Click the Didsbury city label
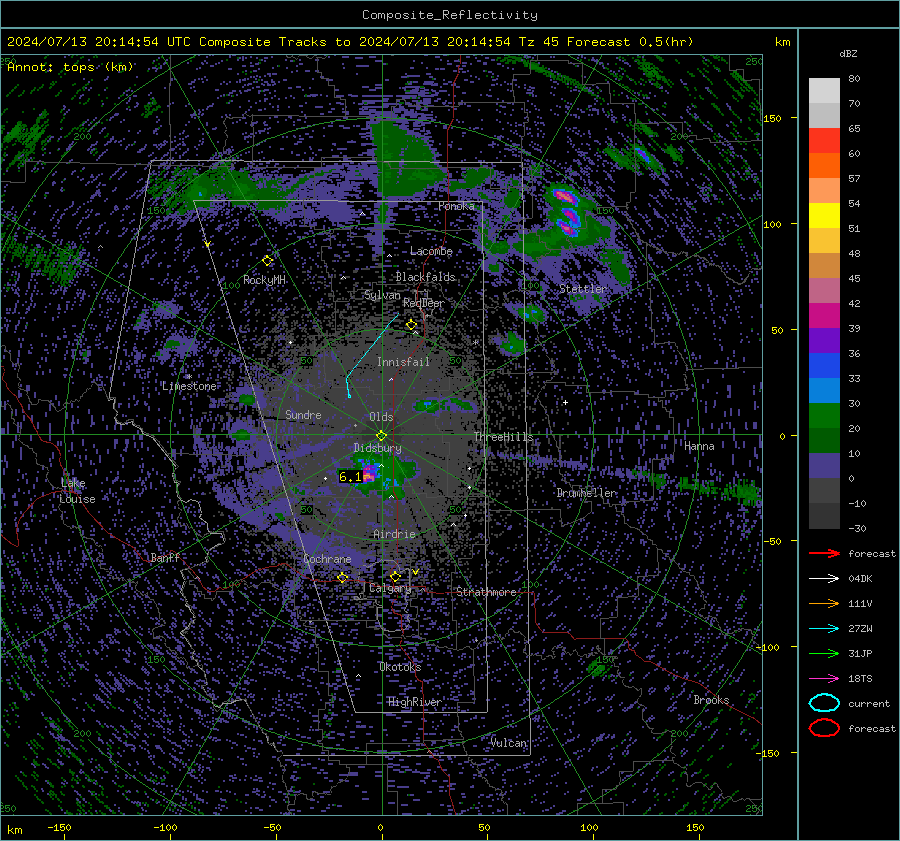900x841 pixels. [x=377, y=448]
